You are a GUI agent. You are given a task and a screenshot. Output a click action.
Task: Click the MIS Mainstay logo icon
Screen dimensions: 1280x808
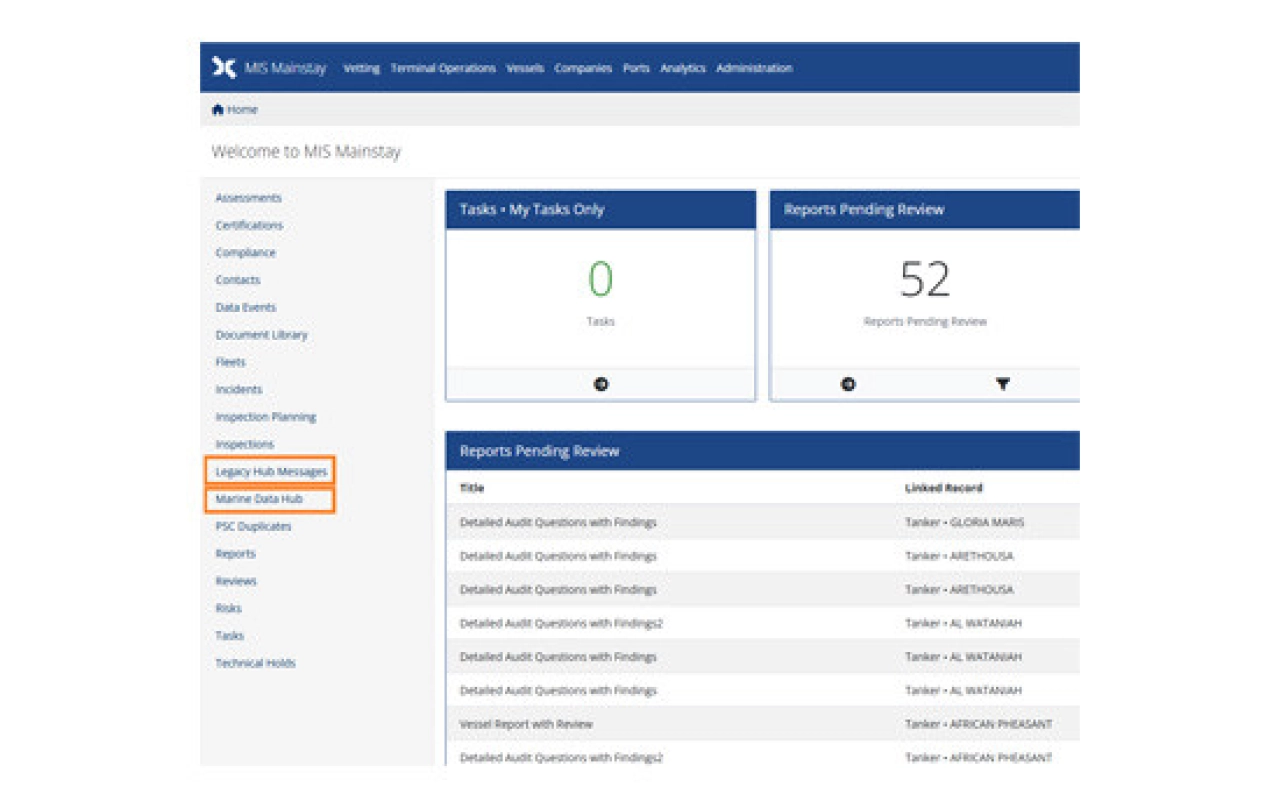[224, 68]
